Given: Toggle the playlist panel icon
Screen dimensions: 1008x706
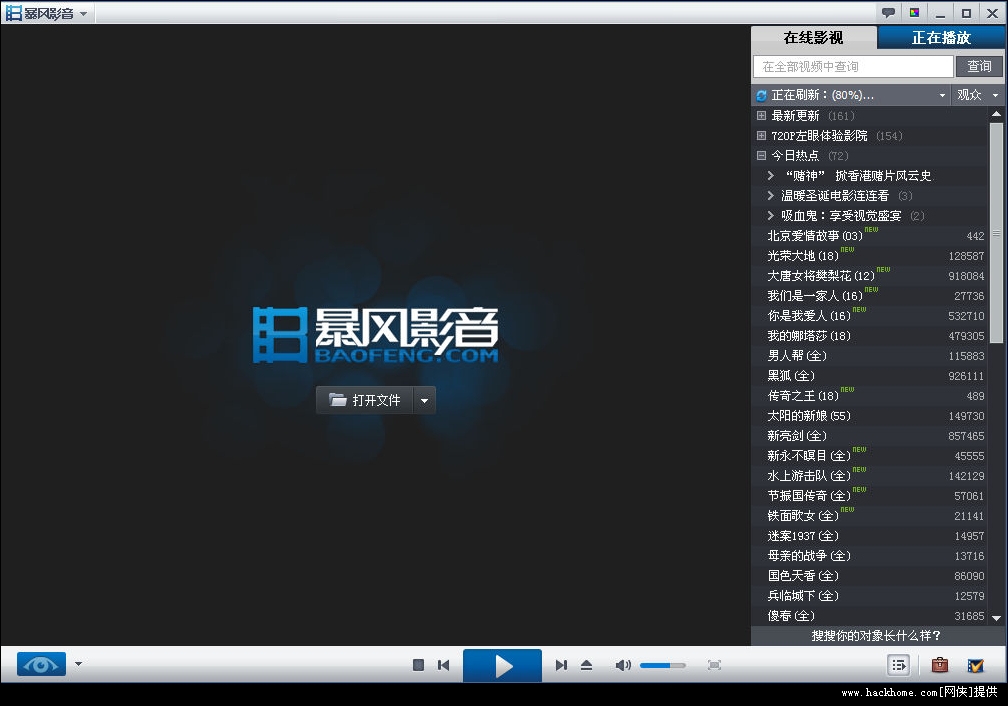Looking at the screenshot, I should coord(899,665).
